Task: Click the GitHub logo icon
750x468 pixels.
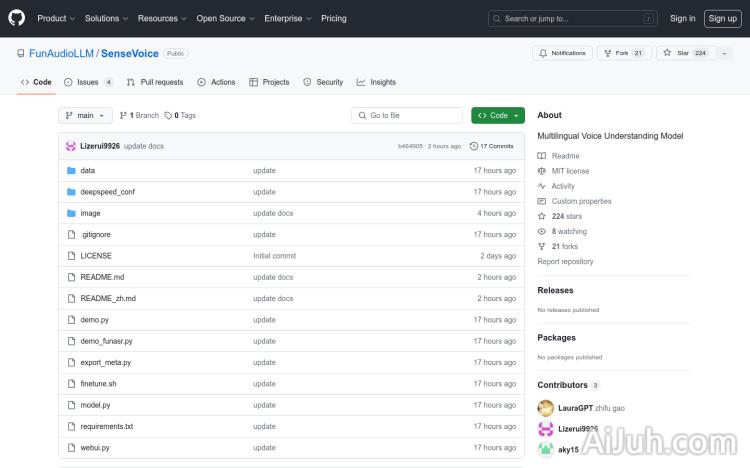Action: (x=19, y=18)
